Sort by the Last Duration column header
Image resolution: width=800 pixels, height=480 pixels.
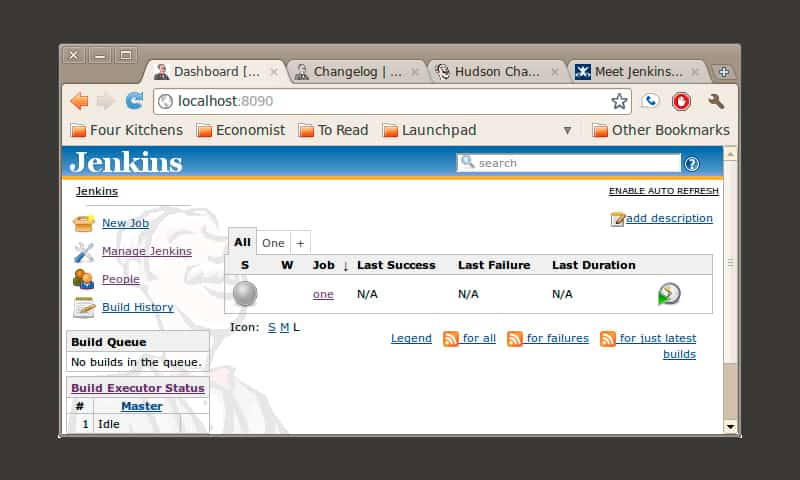[x=594, y=265]
